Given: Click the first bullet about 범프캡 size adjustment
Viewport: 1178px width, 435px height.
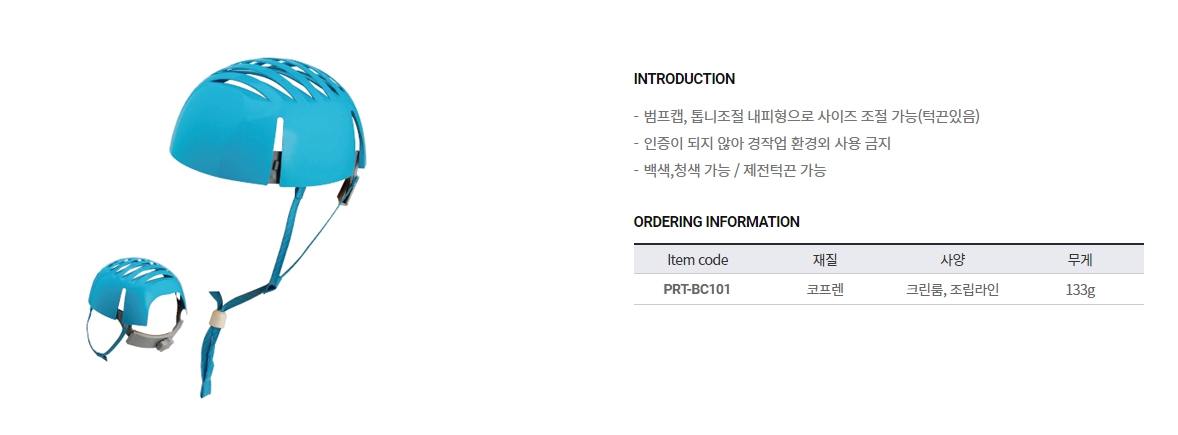Looking at the screenshot, I should coord(806,116).
